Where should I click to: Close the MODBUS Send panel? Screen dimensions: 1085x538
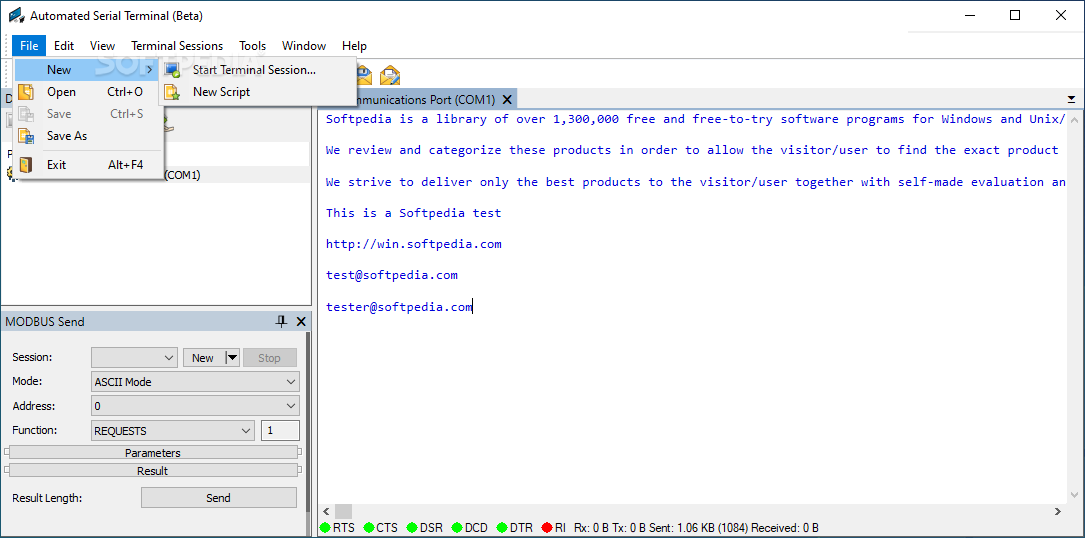(301, 321)
